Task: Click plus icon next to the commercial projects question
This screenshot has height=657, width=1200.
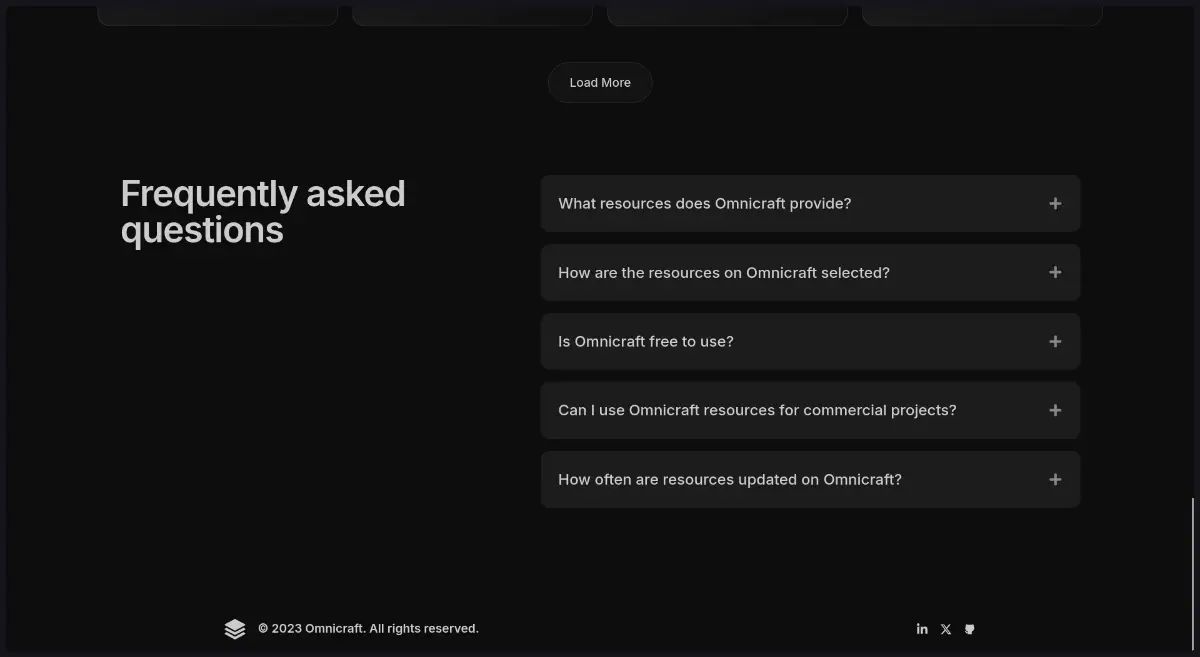Action: [x=1055, y=411]
